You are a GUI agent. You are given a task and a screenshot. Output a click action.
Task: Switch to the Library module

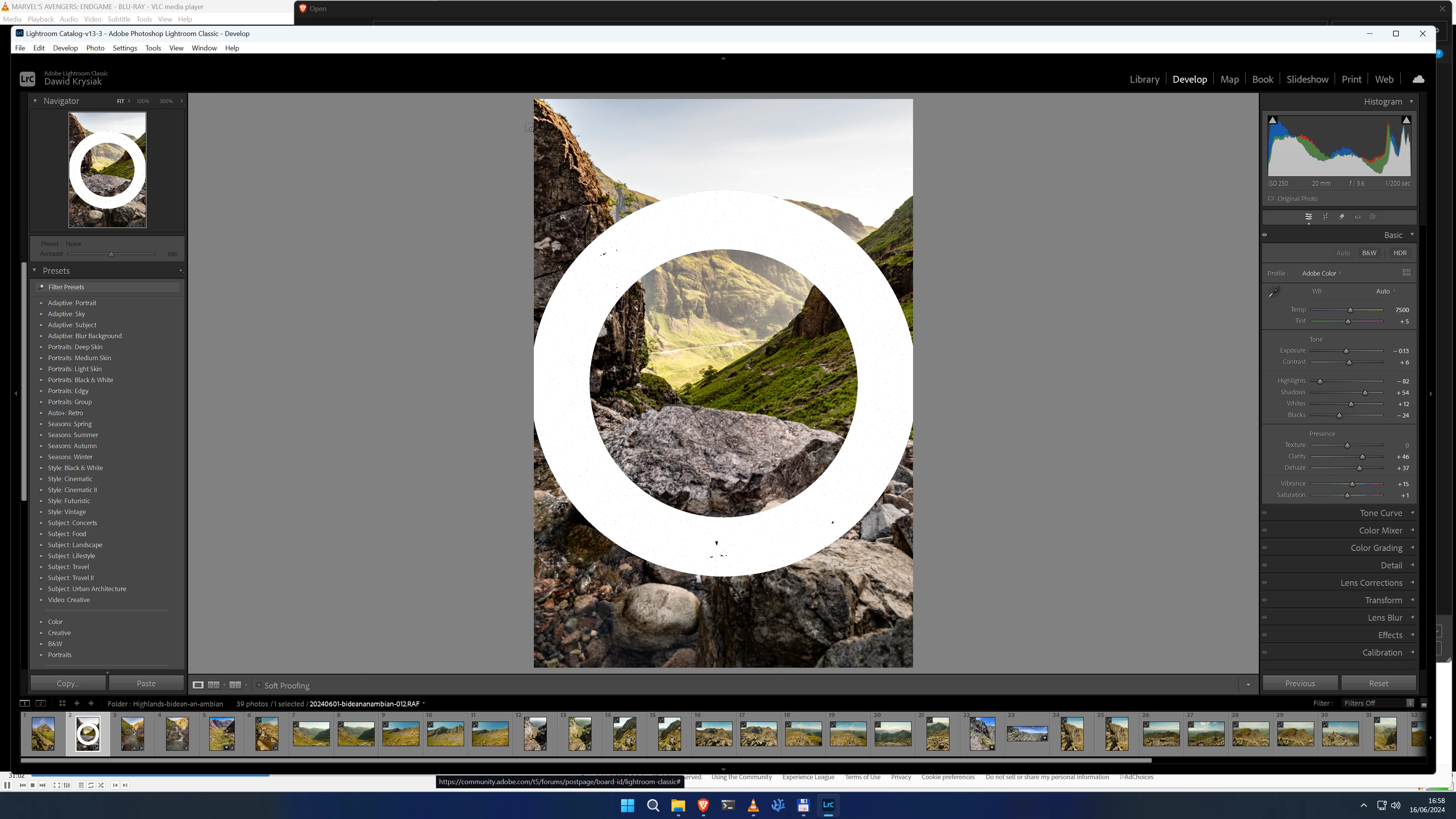1144,79
